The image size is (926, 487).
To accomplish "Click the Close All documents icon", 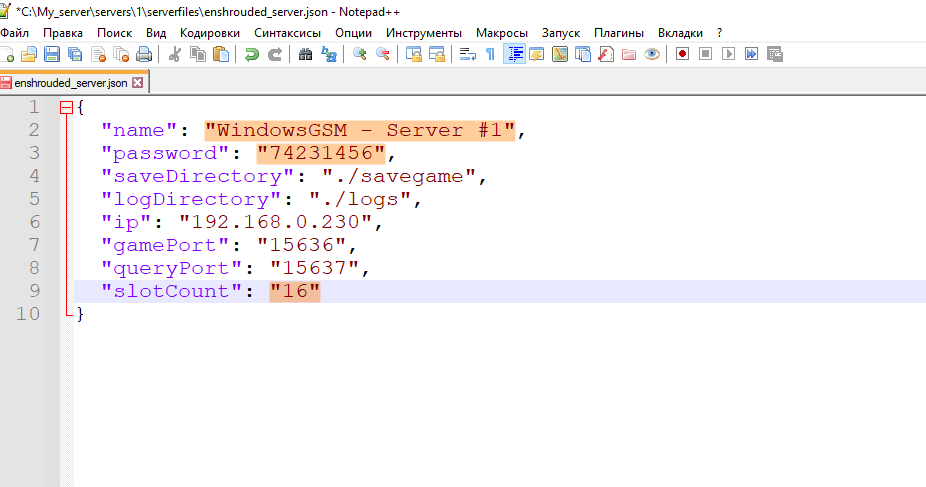I will pos(121,54).
